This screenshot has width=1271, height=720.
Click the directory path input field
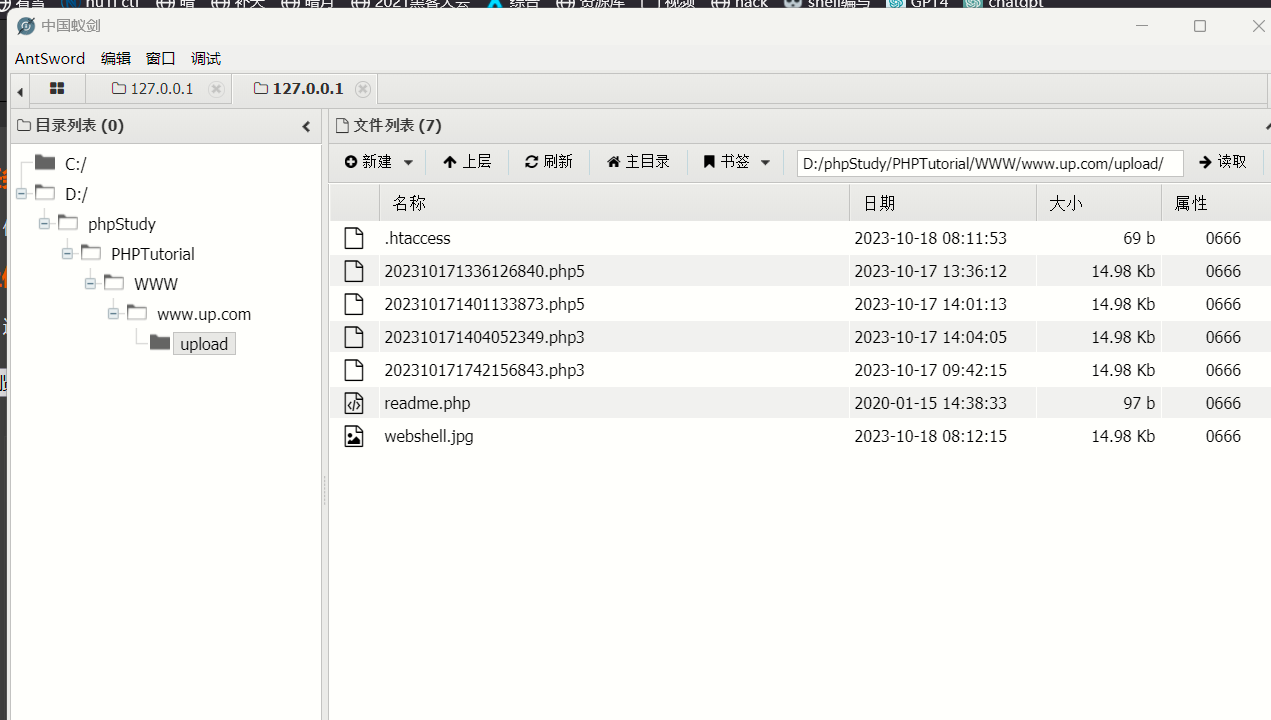point(989,163)
